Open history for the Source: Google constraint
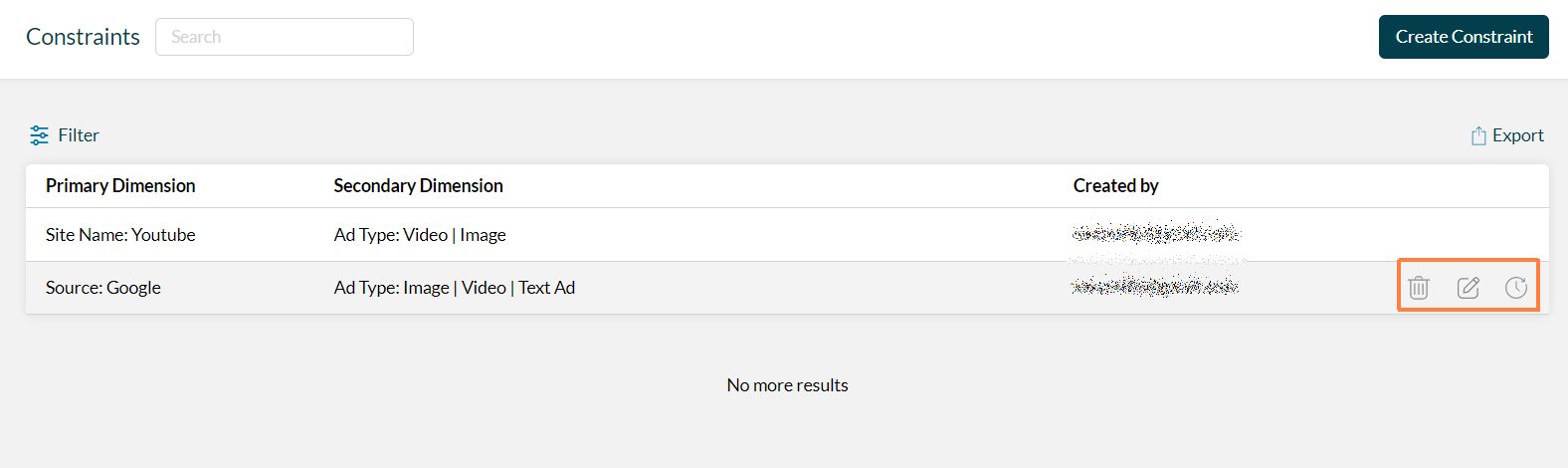This screenshot has width=1568, height=468. pyautogui.click(x=1516, y=288)
